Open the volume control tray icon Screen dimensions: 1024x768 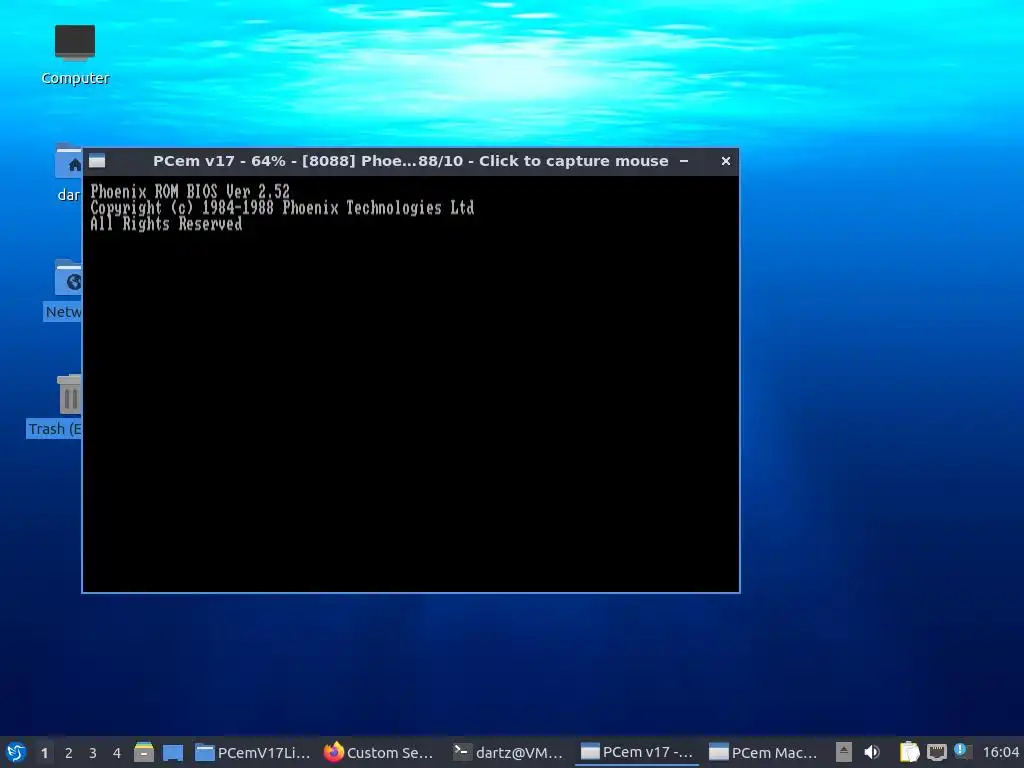872,752
